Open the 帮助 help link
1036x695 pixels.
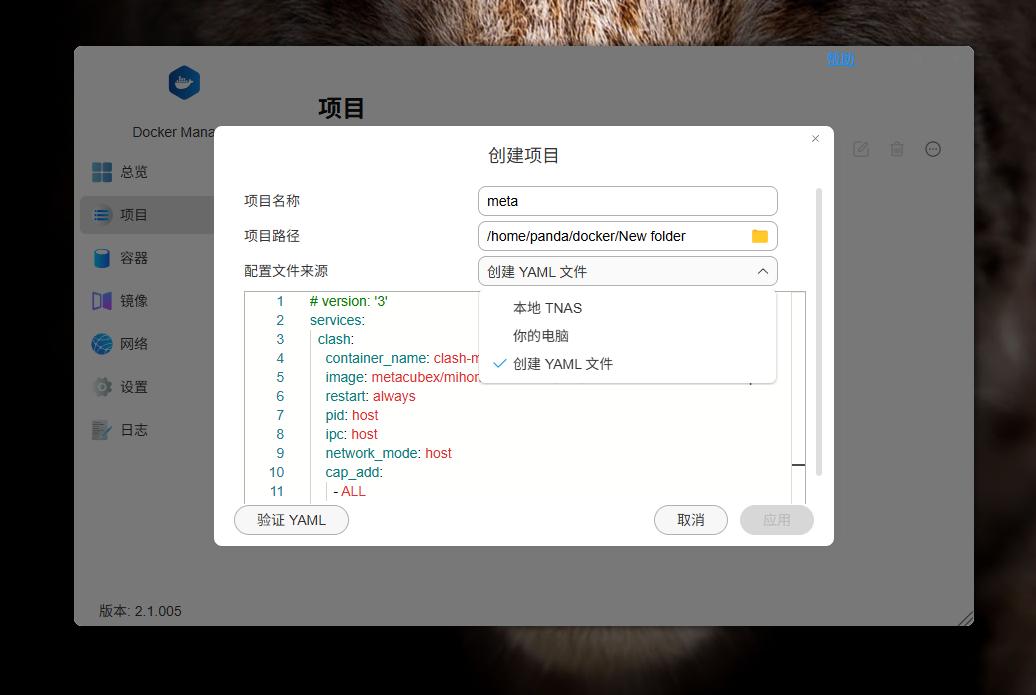pyautogui.click(x=842, y=59)
